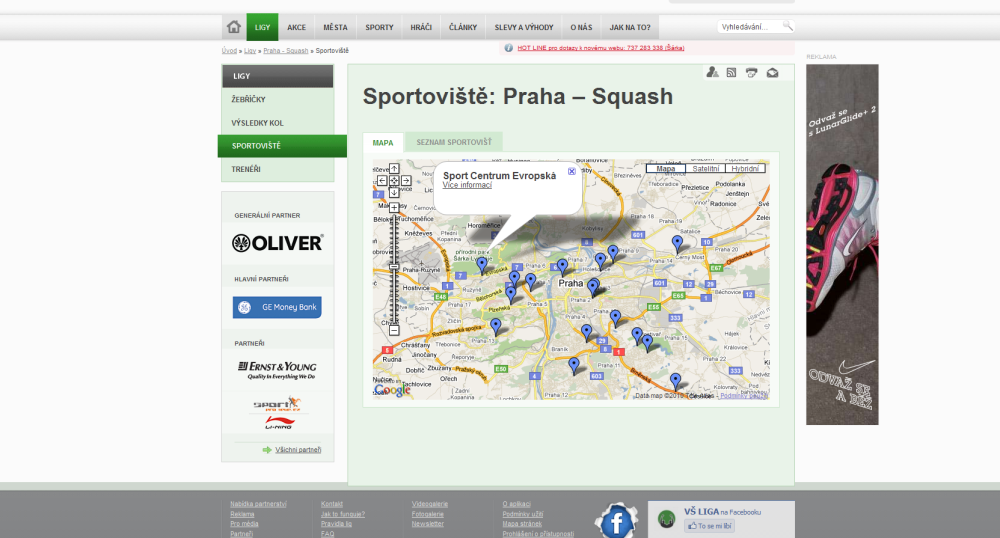
Task: Zoom out on the map with minus
Action: 394,330
